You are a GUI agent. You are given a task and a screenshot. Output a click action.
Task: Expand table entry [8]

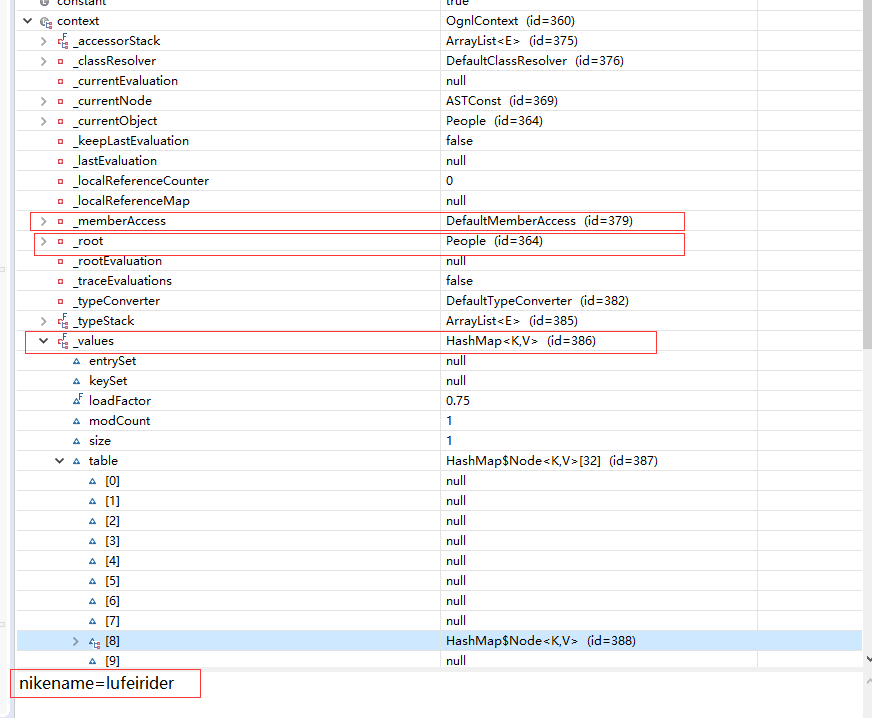(76, 641)
